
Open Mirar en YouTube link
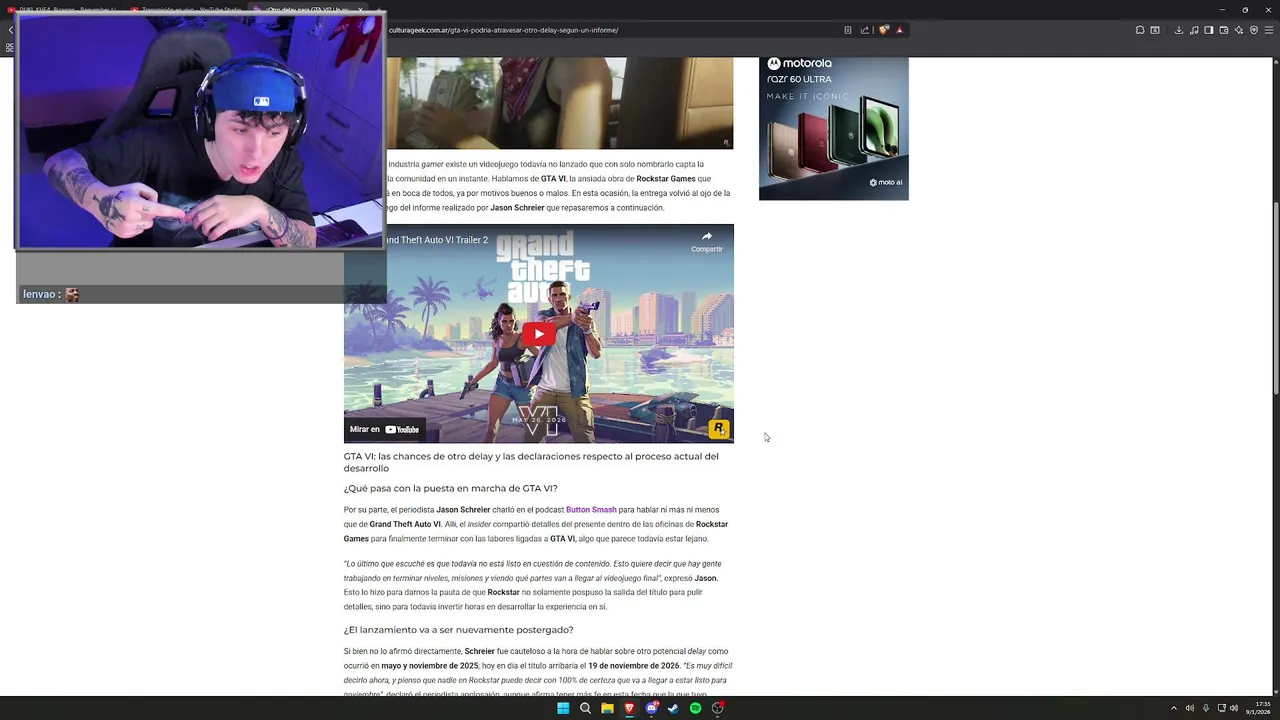point(385,429)
